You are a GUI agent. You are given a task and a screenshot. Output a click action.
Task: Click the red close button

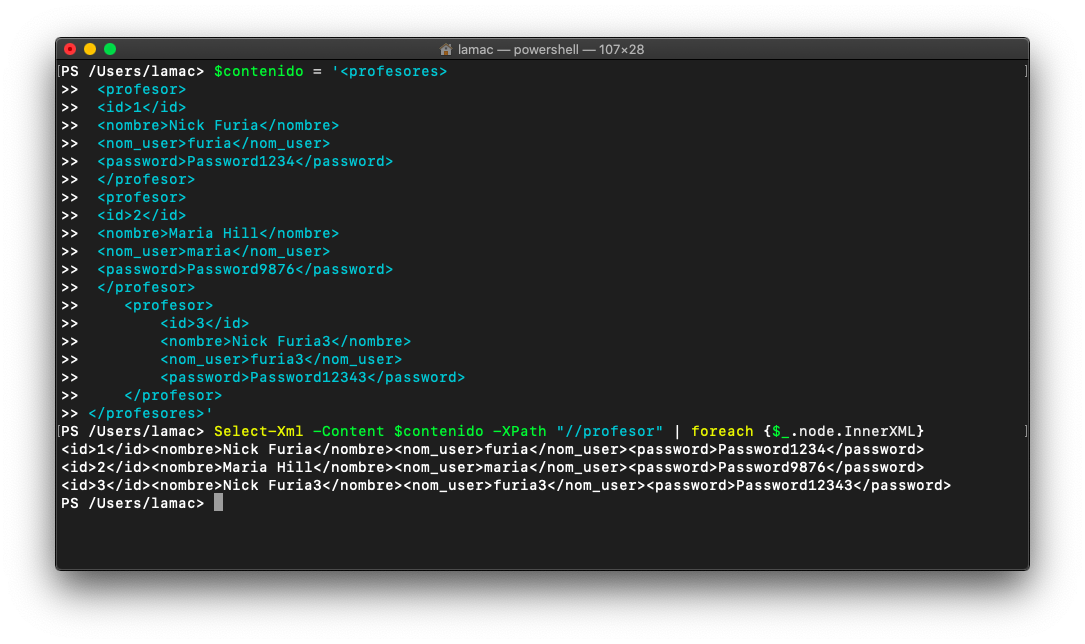(69, 48)
